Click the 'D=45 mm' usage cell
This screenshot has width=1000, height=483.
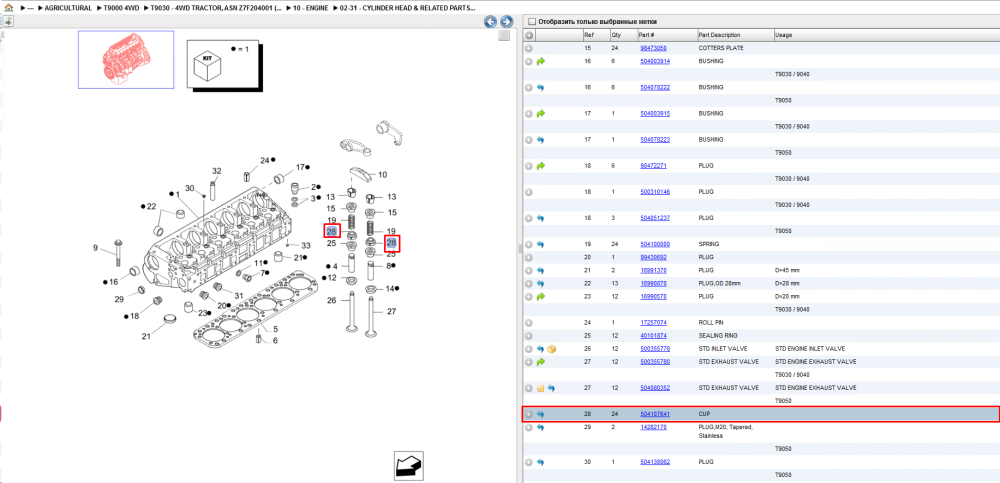click(787, 271)
